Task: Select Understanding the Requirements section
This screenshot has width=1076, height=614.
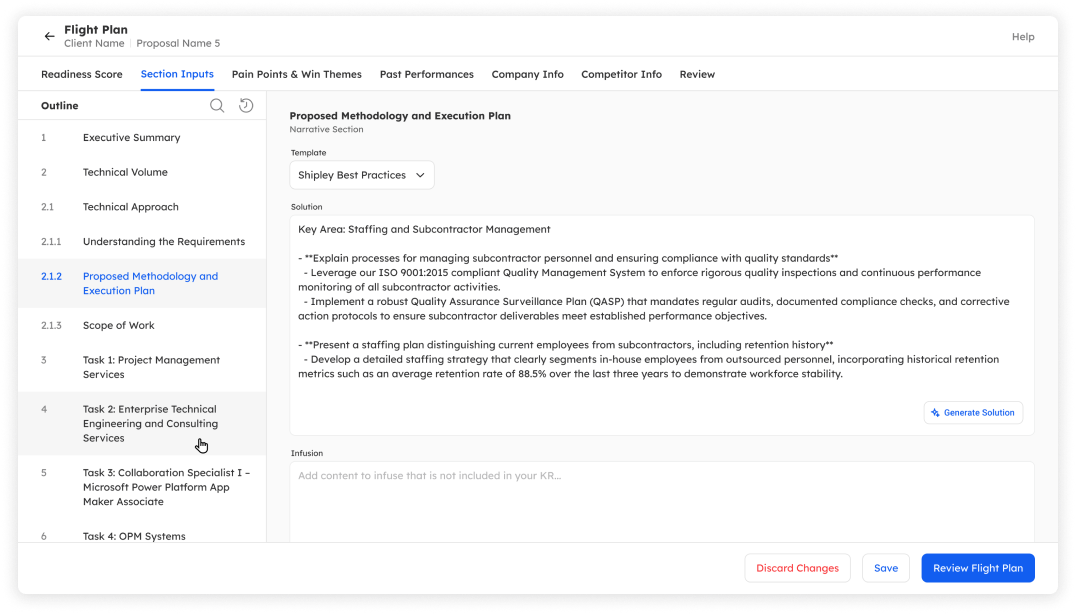Action: tap(142, 241)
